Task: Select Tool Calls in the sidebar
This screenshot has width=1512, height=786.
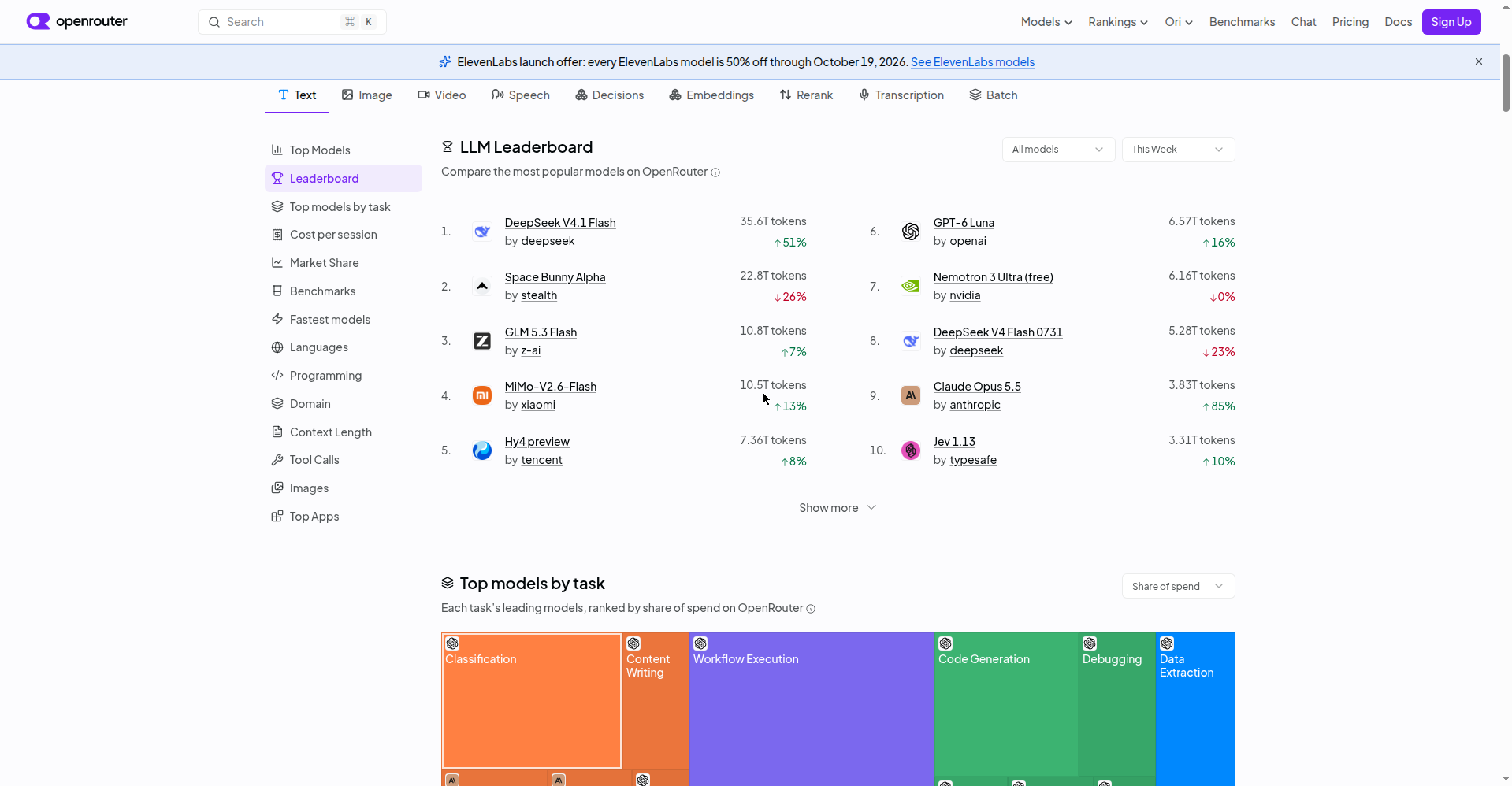Action: [x=344, y=460]
